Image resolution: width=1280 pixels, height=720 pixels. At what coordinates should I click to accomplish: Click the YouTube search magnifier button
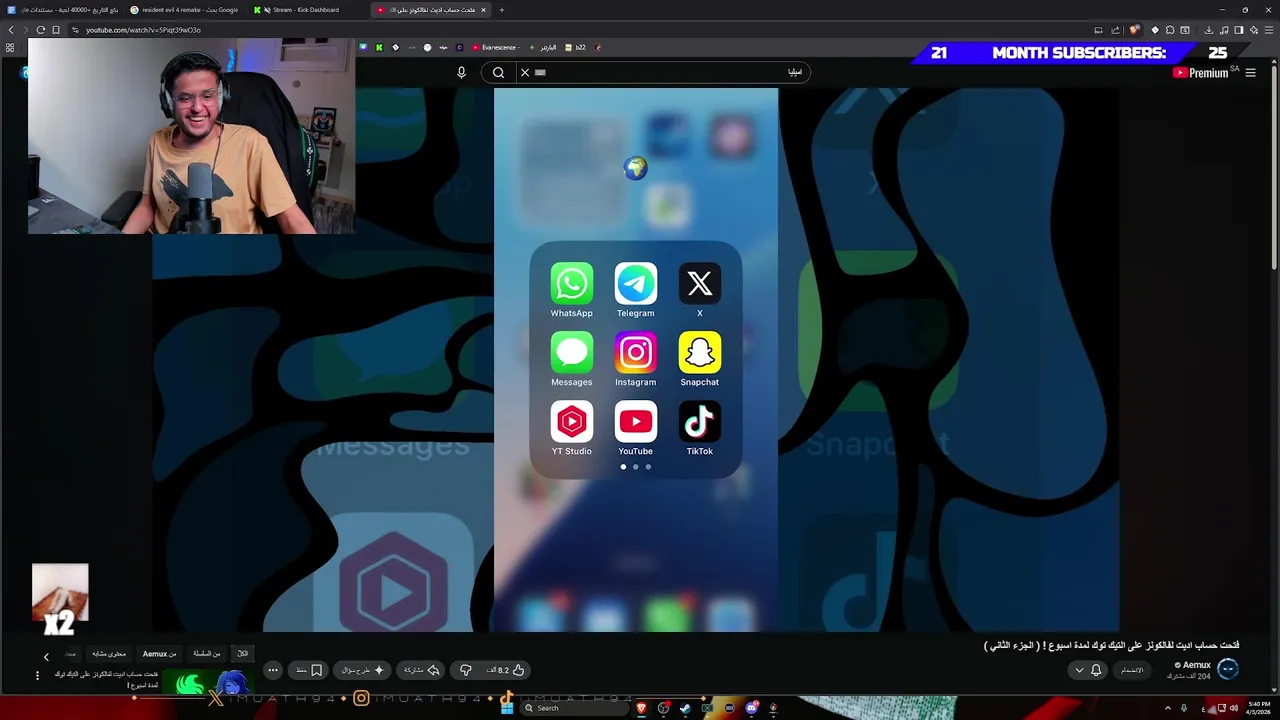pyautogui.click(x=498, y=72)
